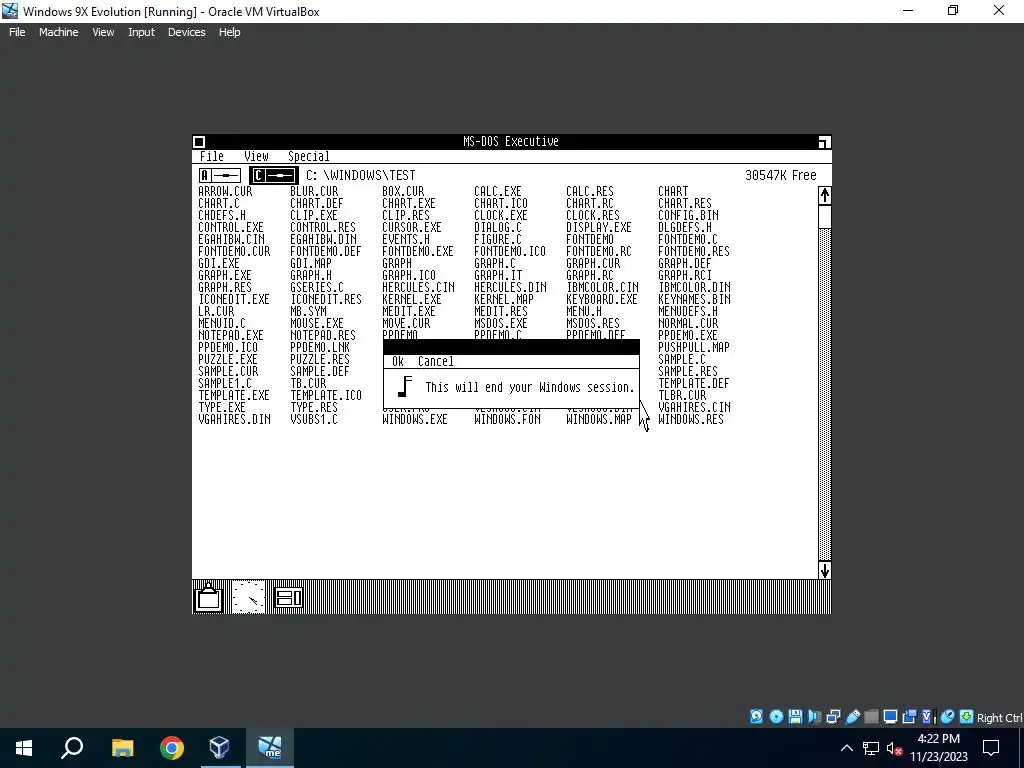This screenshot has height=768, width=1024.
Task: Click VirtualBox floppy disk indicator
Action: [x=795, y=716]
